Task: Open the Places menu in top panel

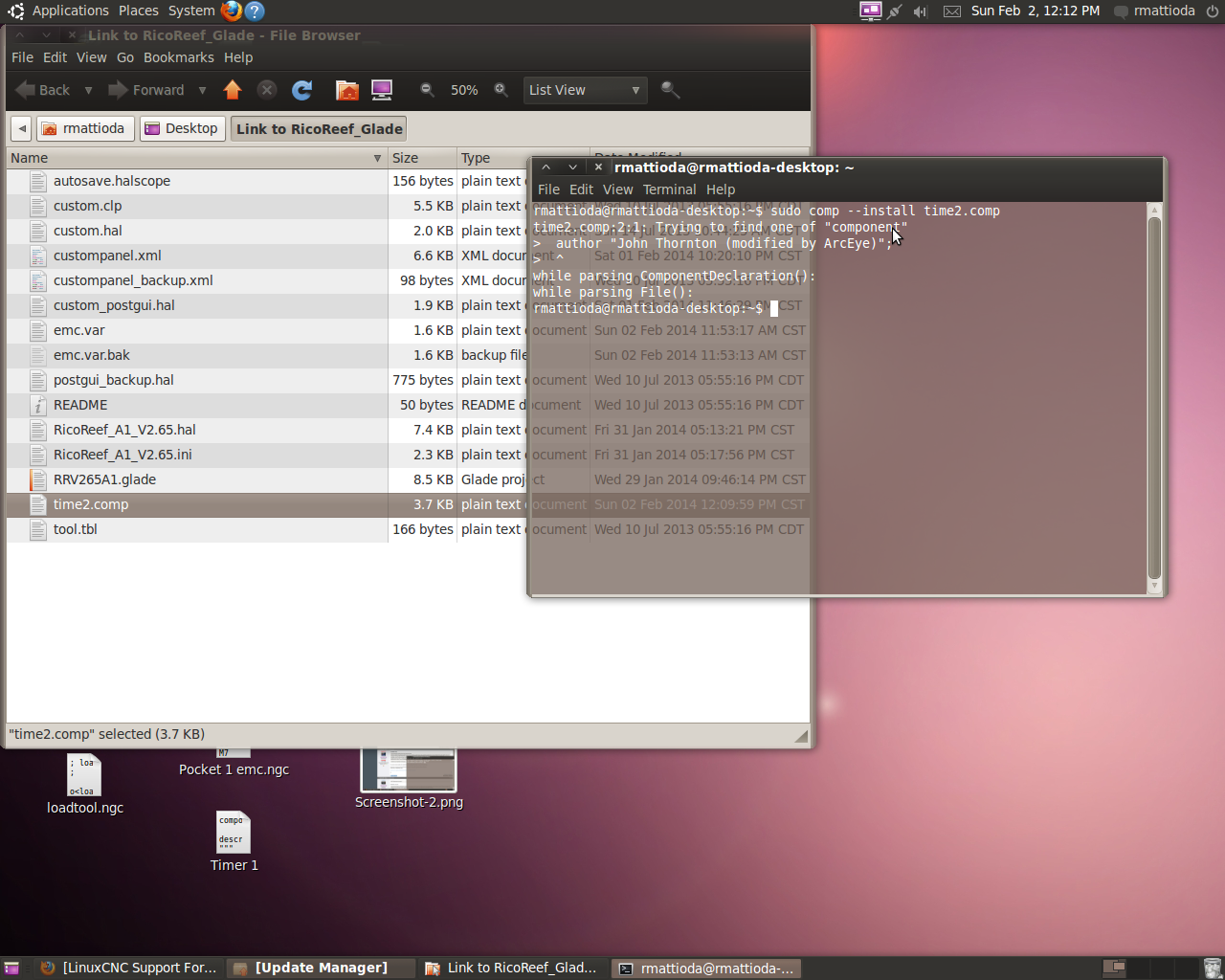Action: [139, 11]
